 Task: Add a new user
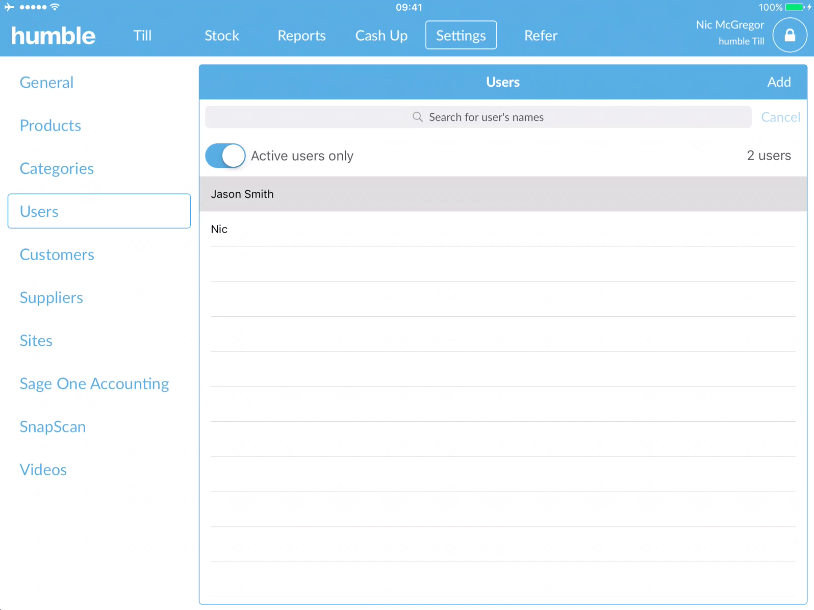point(779,82)
